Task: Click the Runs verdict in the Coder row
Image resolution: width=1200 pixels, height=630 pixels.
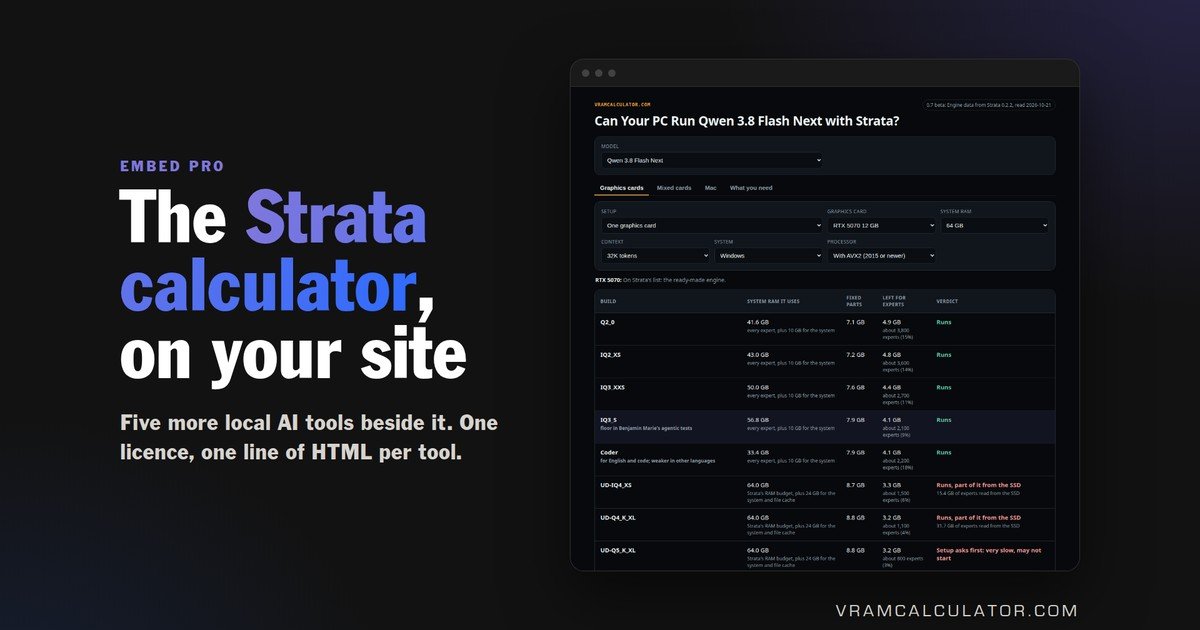Action: click(944, 452)
